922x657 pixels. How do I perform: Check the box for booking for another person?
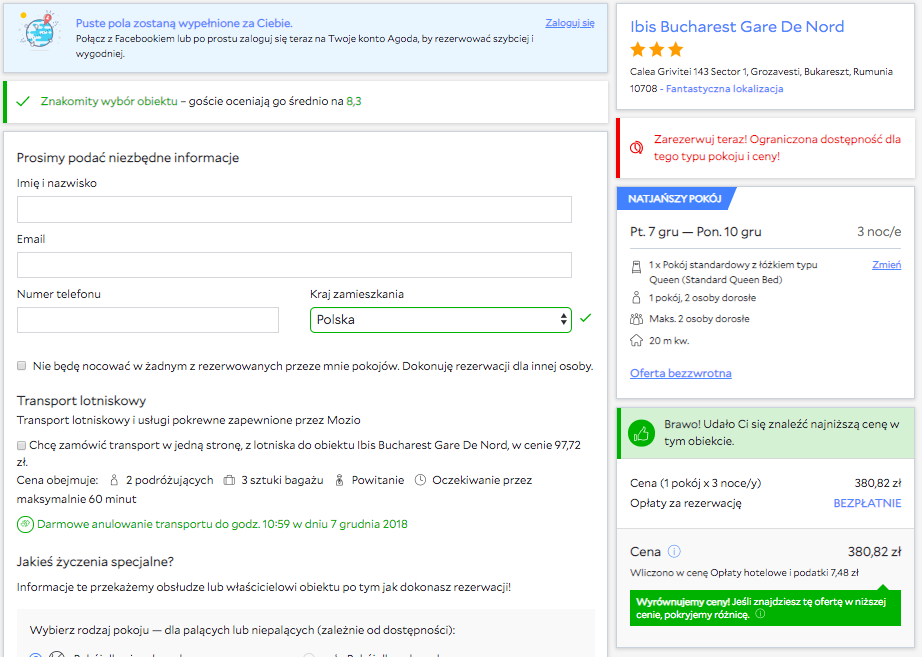[22, 366]
